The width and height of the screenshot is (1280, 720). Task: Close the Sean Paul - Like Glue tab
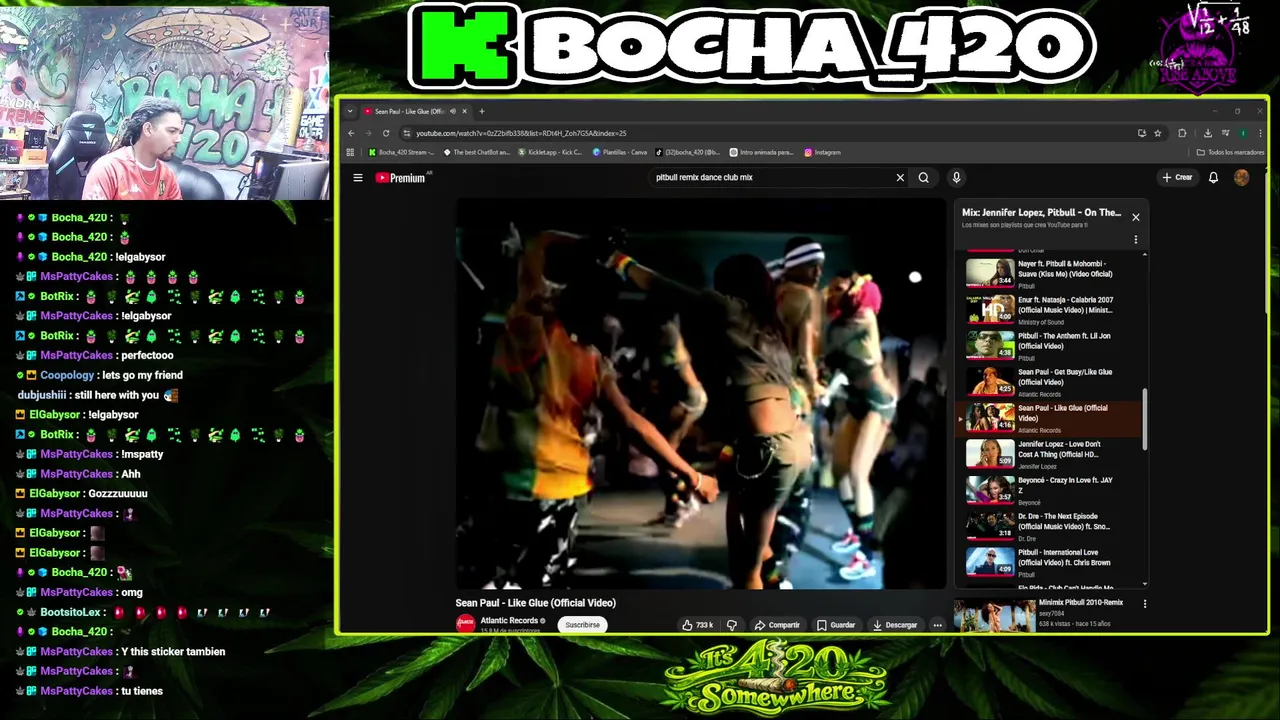click(x=464, y=111)
